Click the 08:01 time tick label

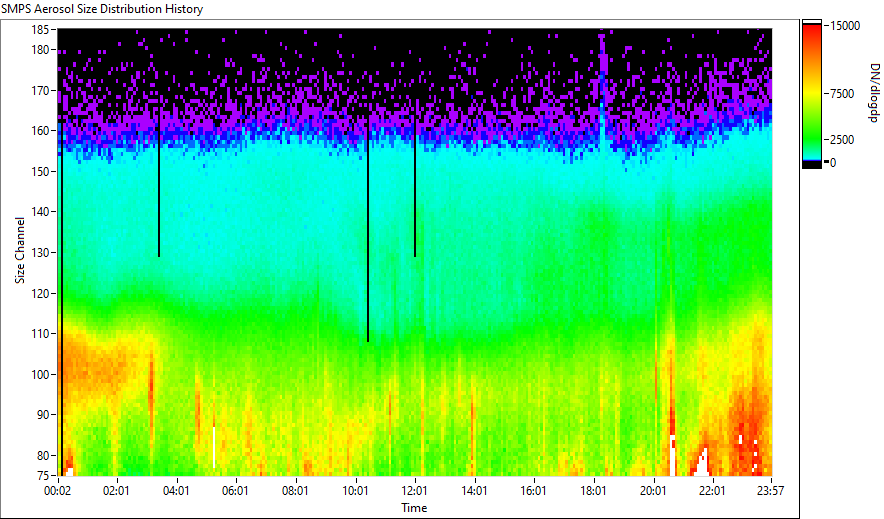coord(295,491)
